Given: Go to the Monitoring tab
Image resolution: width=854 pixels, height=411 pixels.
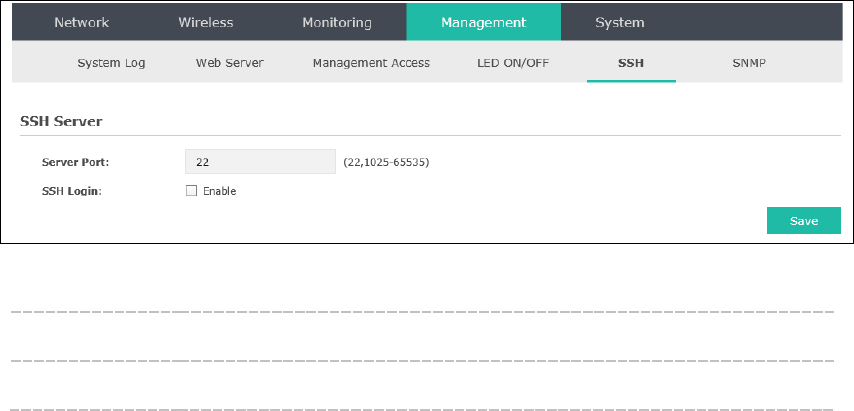Looking at the screenshot, I should pyautogui.click(x=337, y=23).
